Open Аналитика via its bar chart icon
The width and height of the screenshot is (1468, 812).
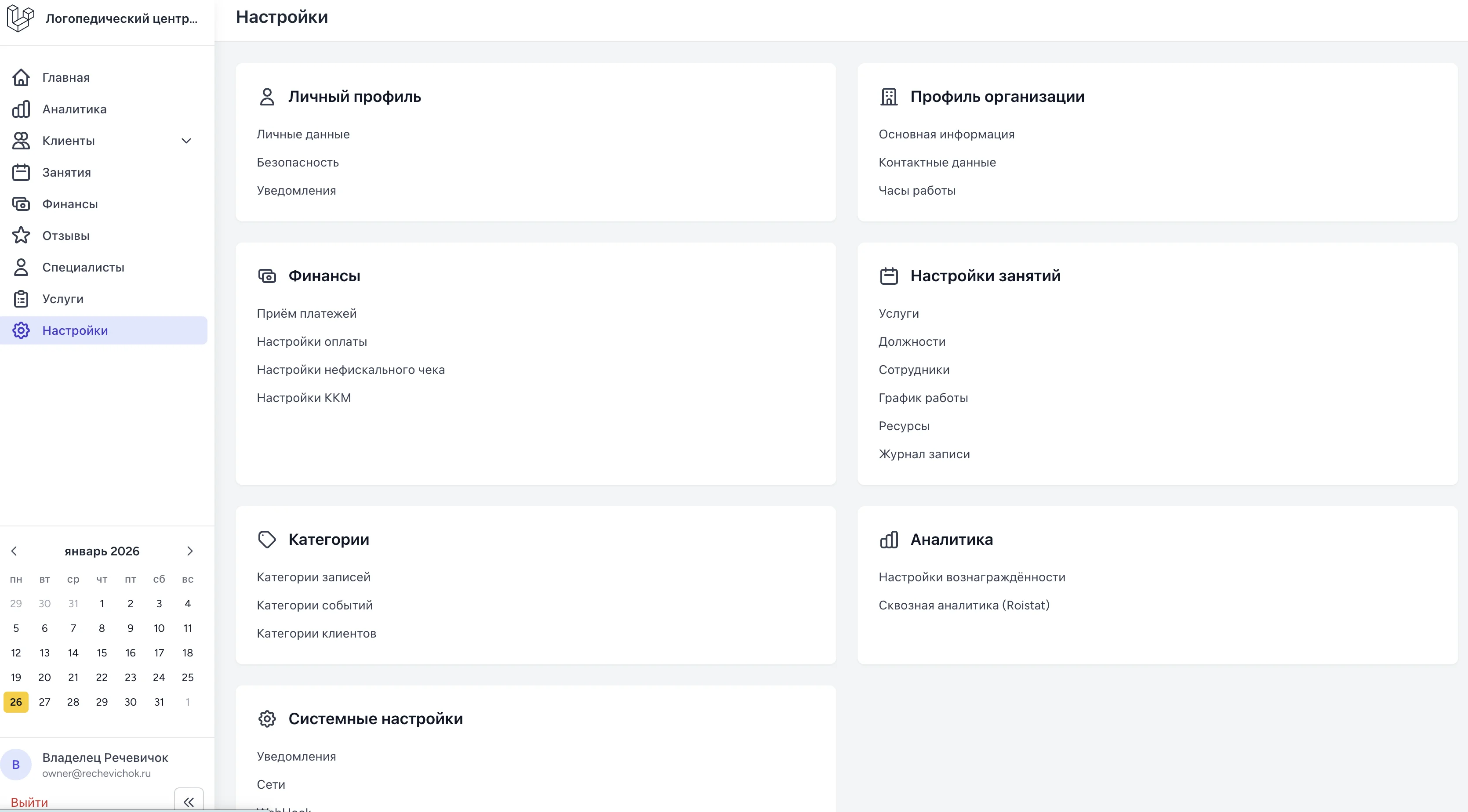(x=21, y=109)
